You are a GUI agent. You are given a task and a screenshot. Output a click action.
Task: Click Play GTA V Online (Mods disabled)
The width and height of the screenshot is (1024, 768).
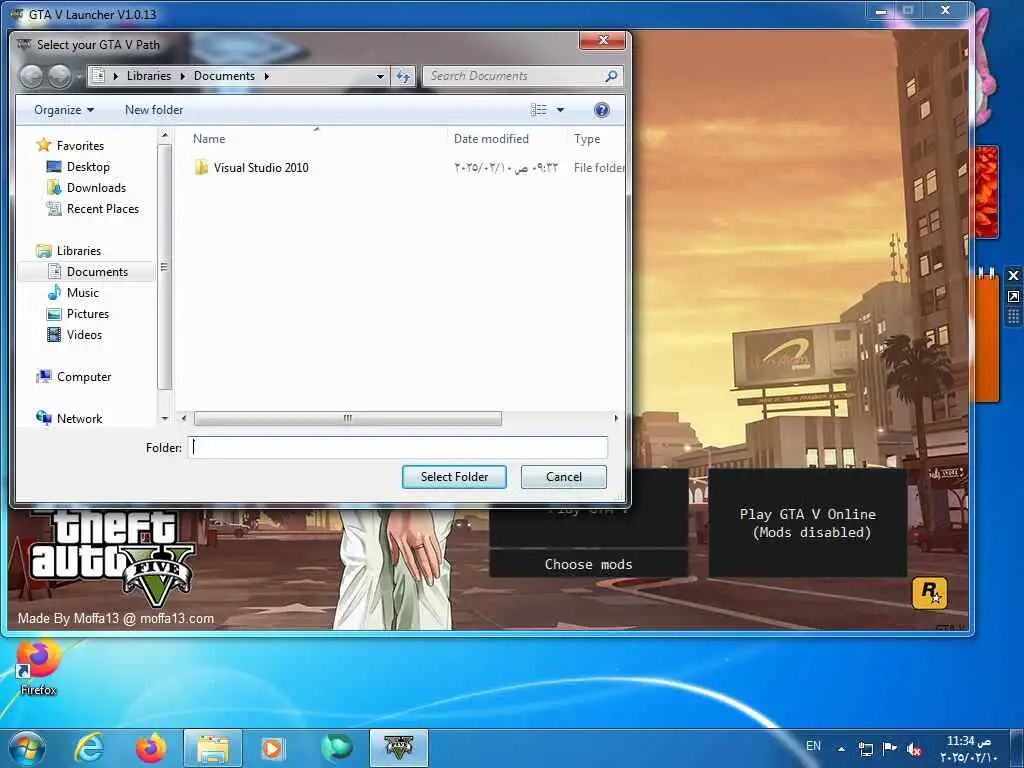(807, 522)
